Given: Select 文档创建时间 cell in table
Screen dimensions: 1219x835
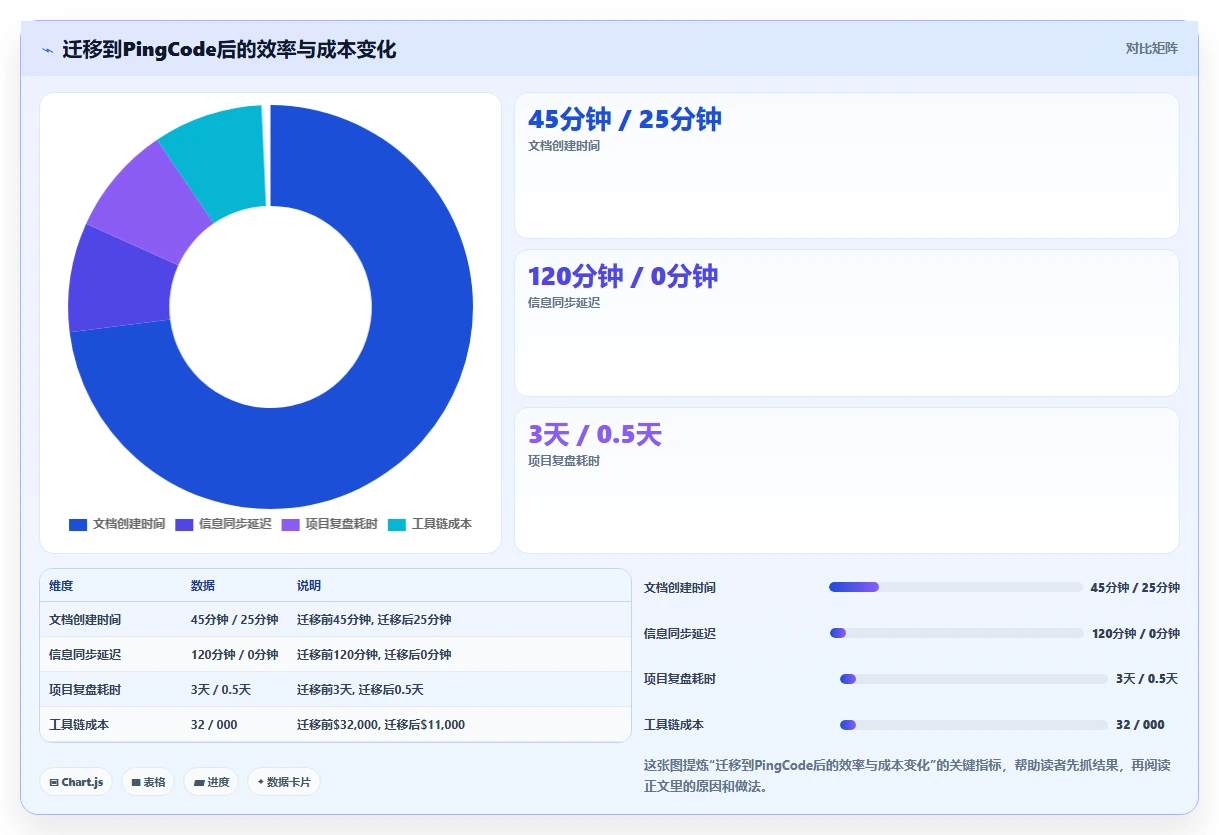Looking at the screenshot, I should click(85, 620).
